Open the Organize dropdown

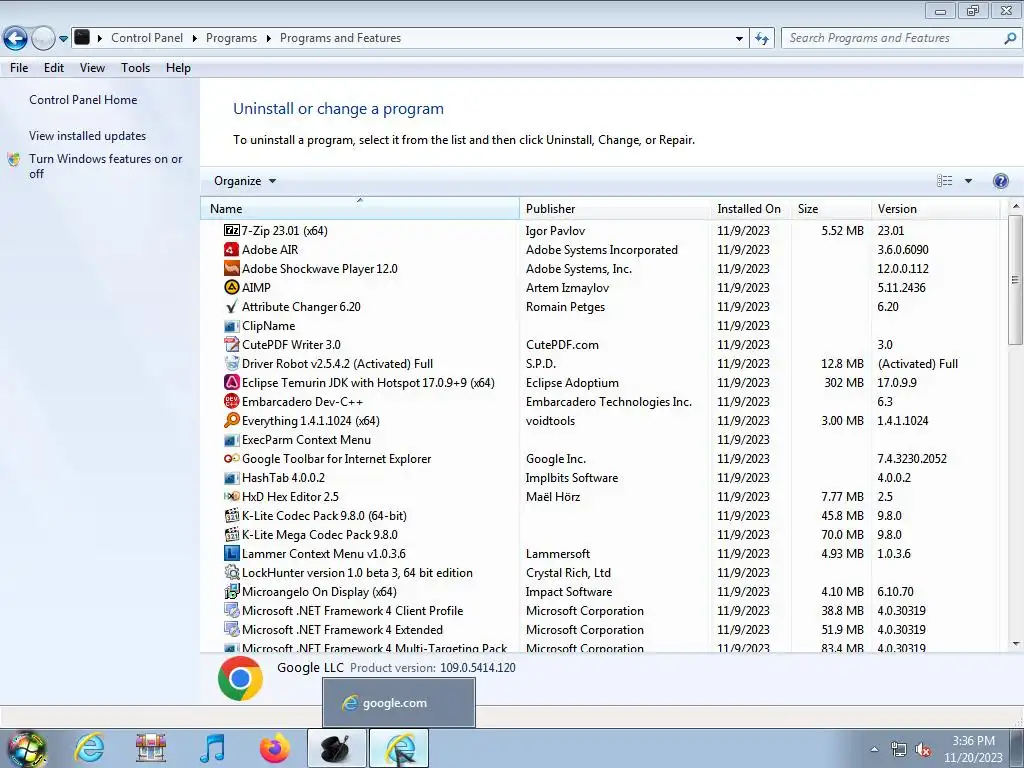245,181
